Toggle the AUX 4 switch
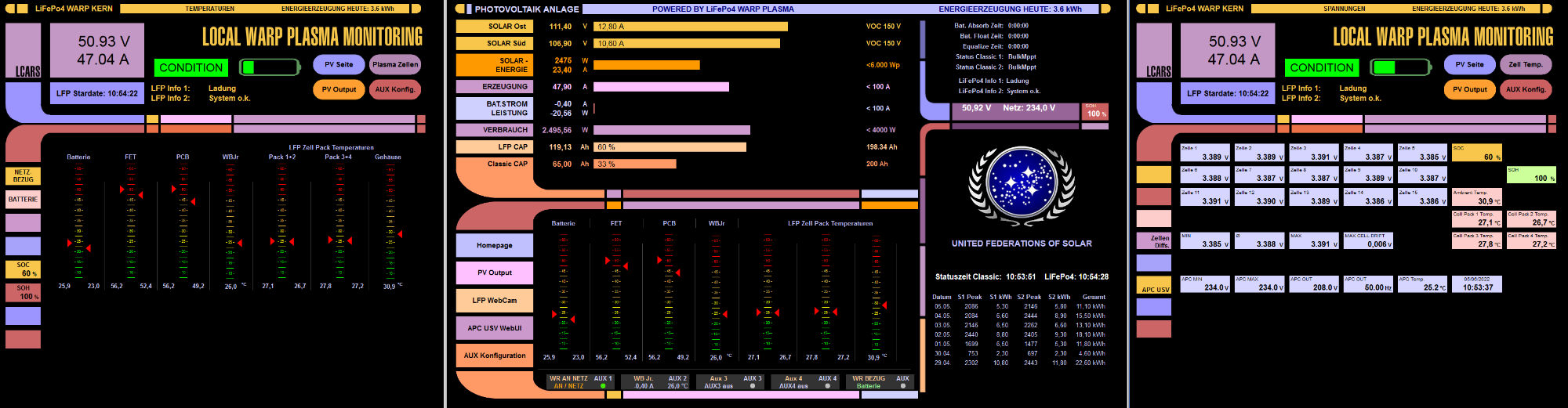1568x408 pixels. [827, 386]
